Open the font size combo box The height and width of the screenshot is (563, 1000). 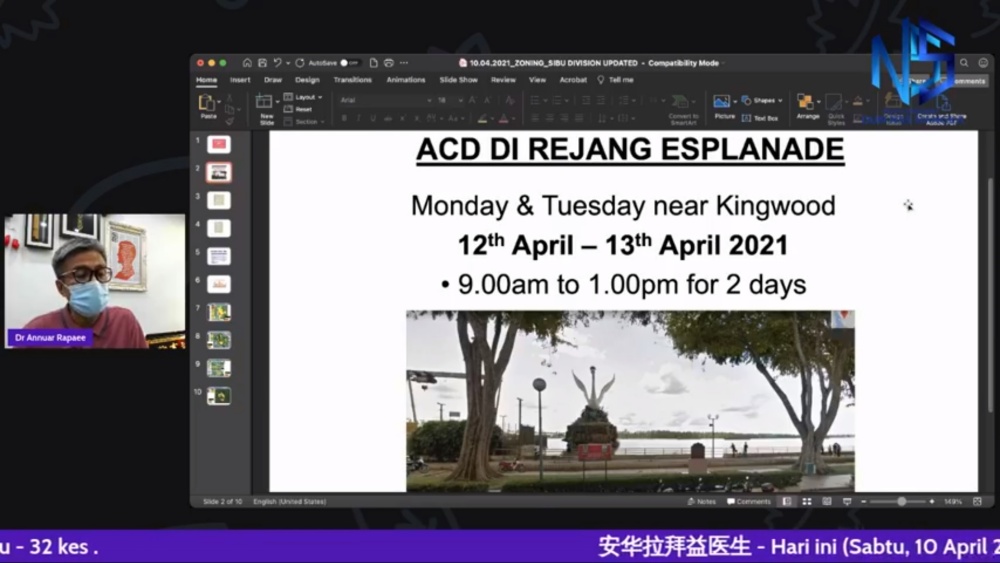[451, 100]
